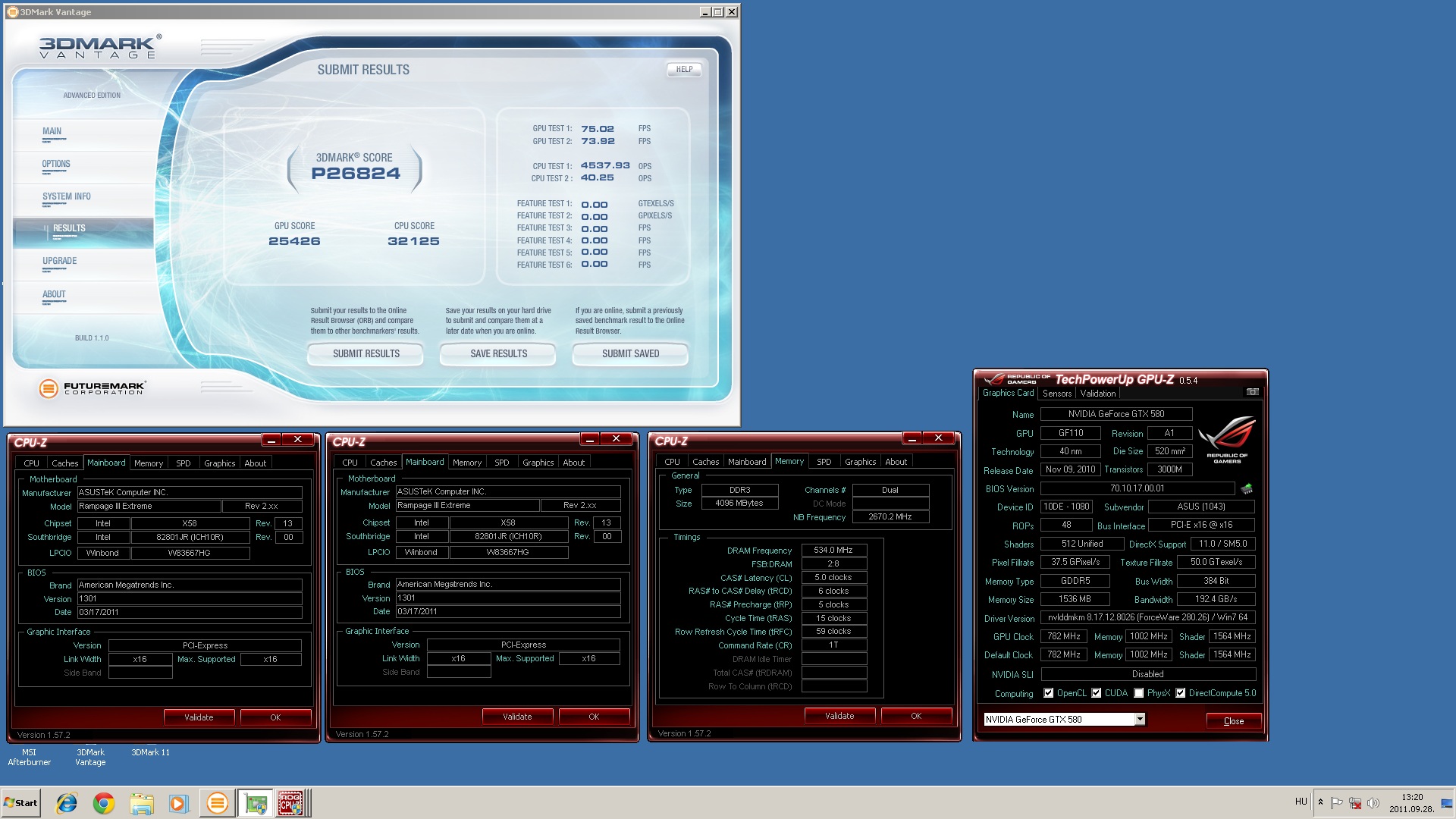Select SYSTEM INFO in 3DMark sidebar
The width and height of the screenshot is (1456, 819).
click(x=67, y=196)
